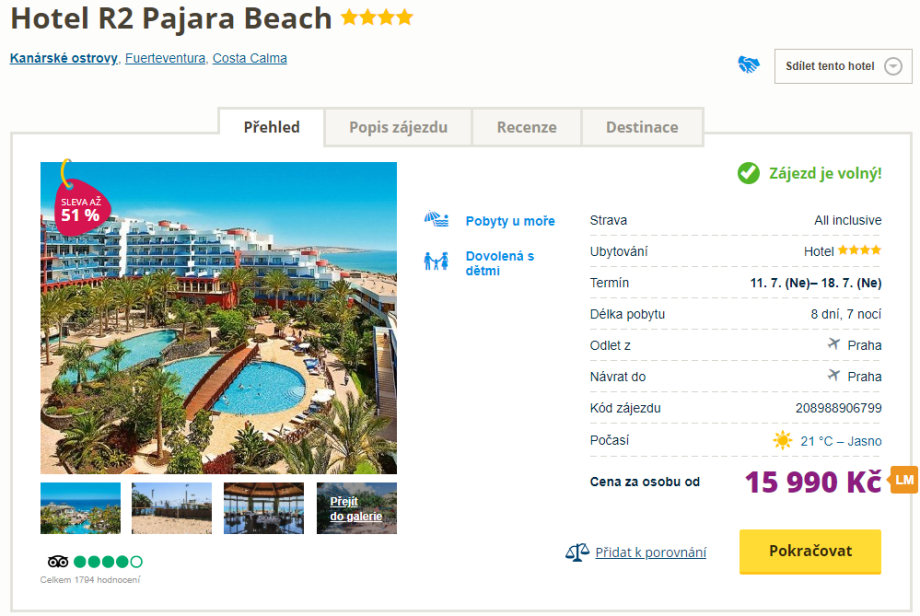Click the family with children icon
The image size is (920, 616).
click(436, 262)
